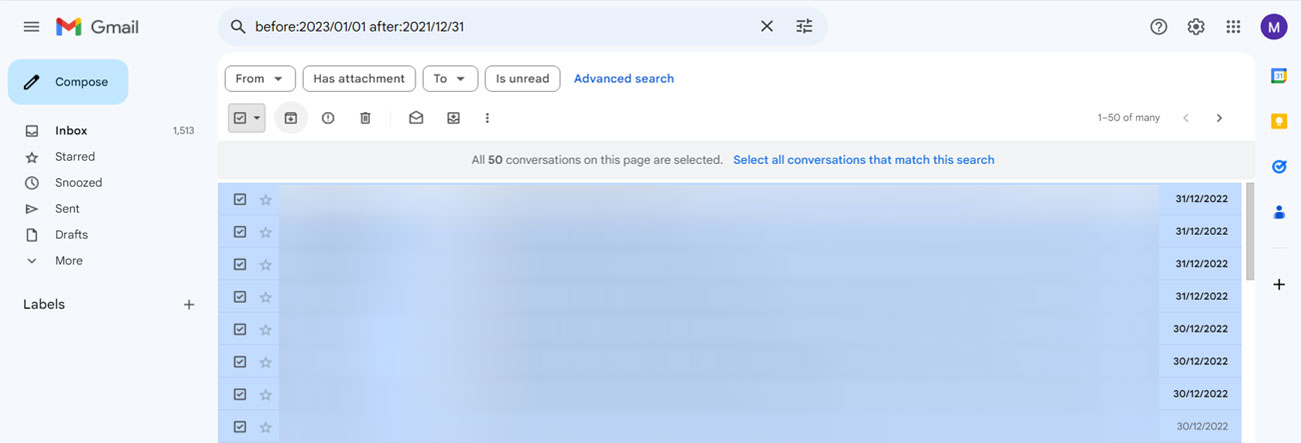
Task: Open the three-dot More actions menu
Action: 487,118
